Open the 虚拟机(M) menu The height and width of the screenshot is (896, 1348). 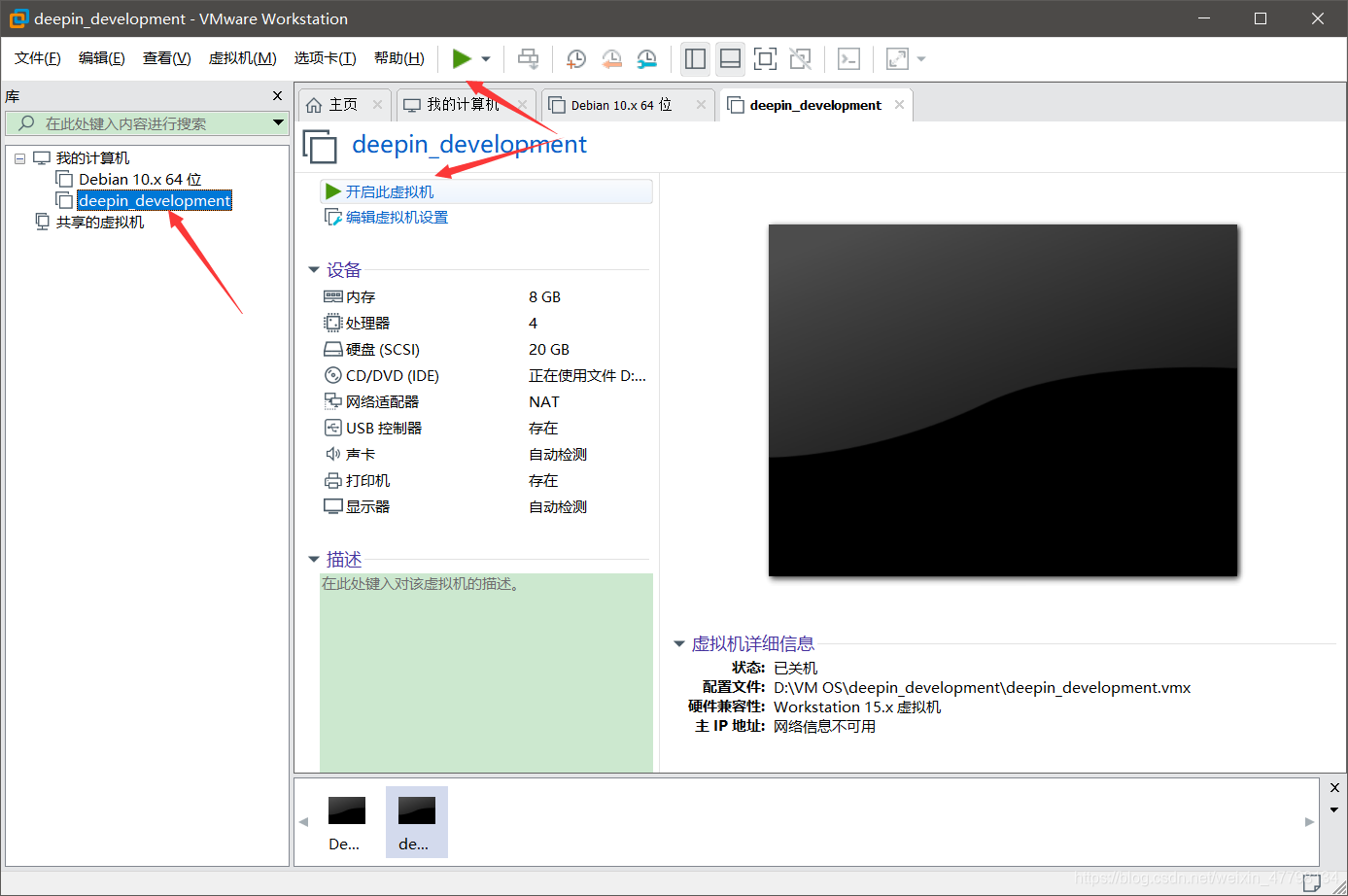[243, 58]
